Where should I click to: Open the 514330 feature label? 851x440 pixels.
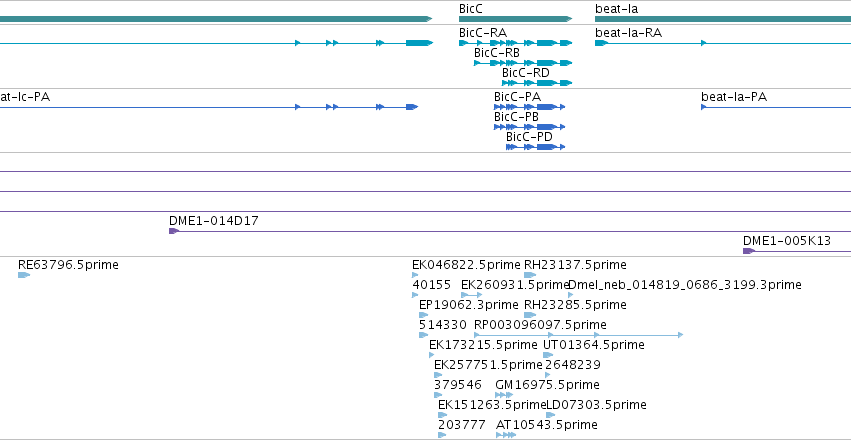click(443, 325)
